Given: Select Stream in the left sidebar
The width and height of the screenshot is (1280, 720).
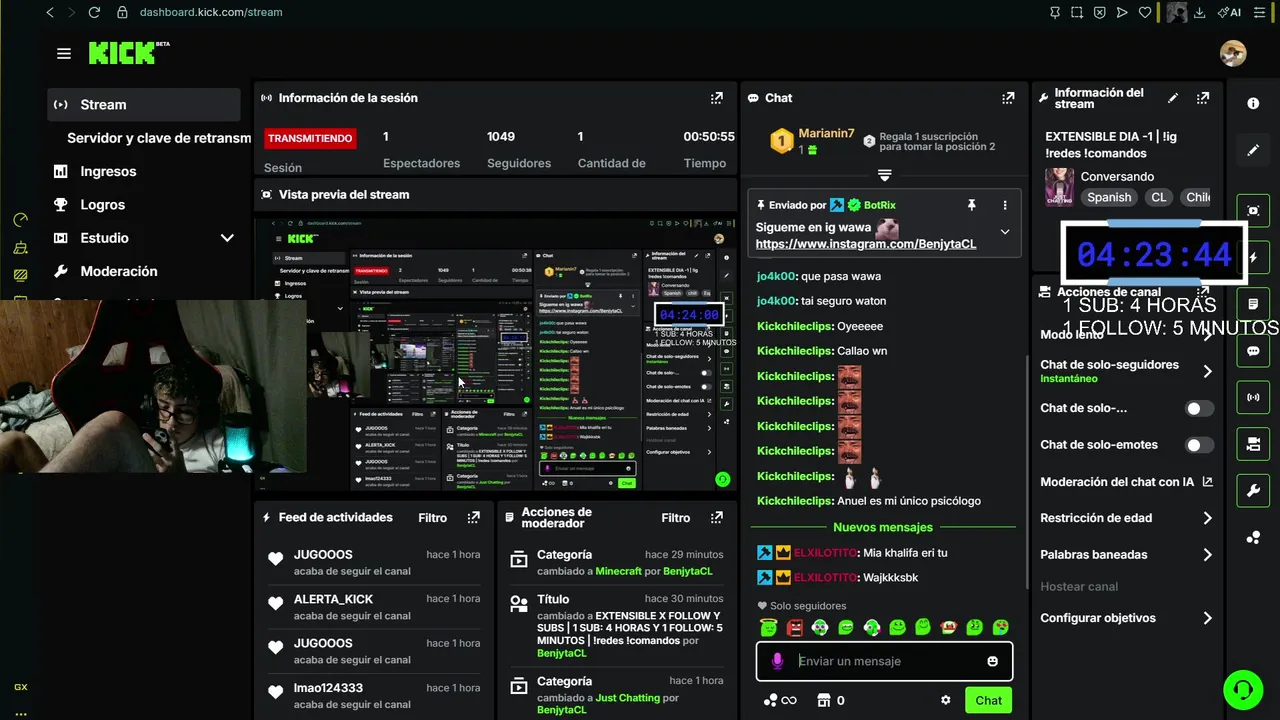Looking at the screenshot, I should [x=144, y=104].
